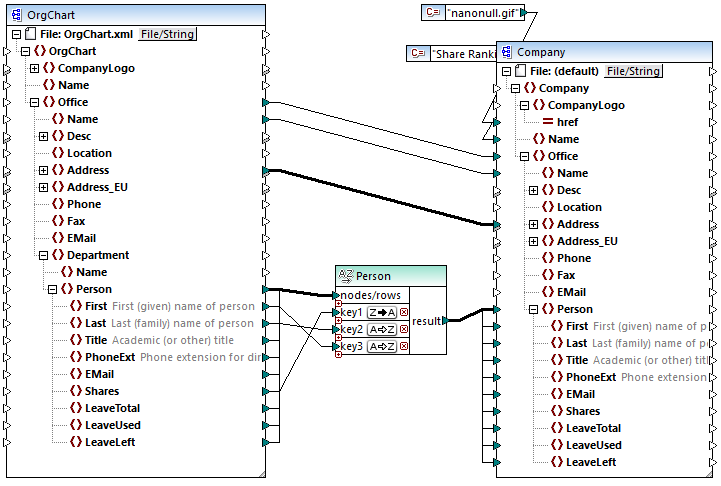Collapse the Department node in OrgChart
The width and height of the screenshot is (721, 486).
35,255
